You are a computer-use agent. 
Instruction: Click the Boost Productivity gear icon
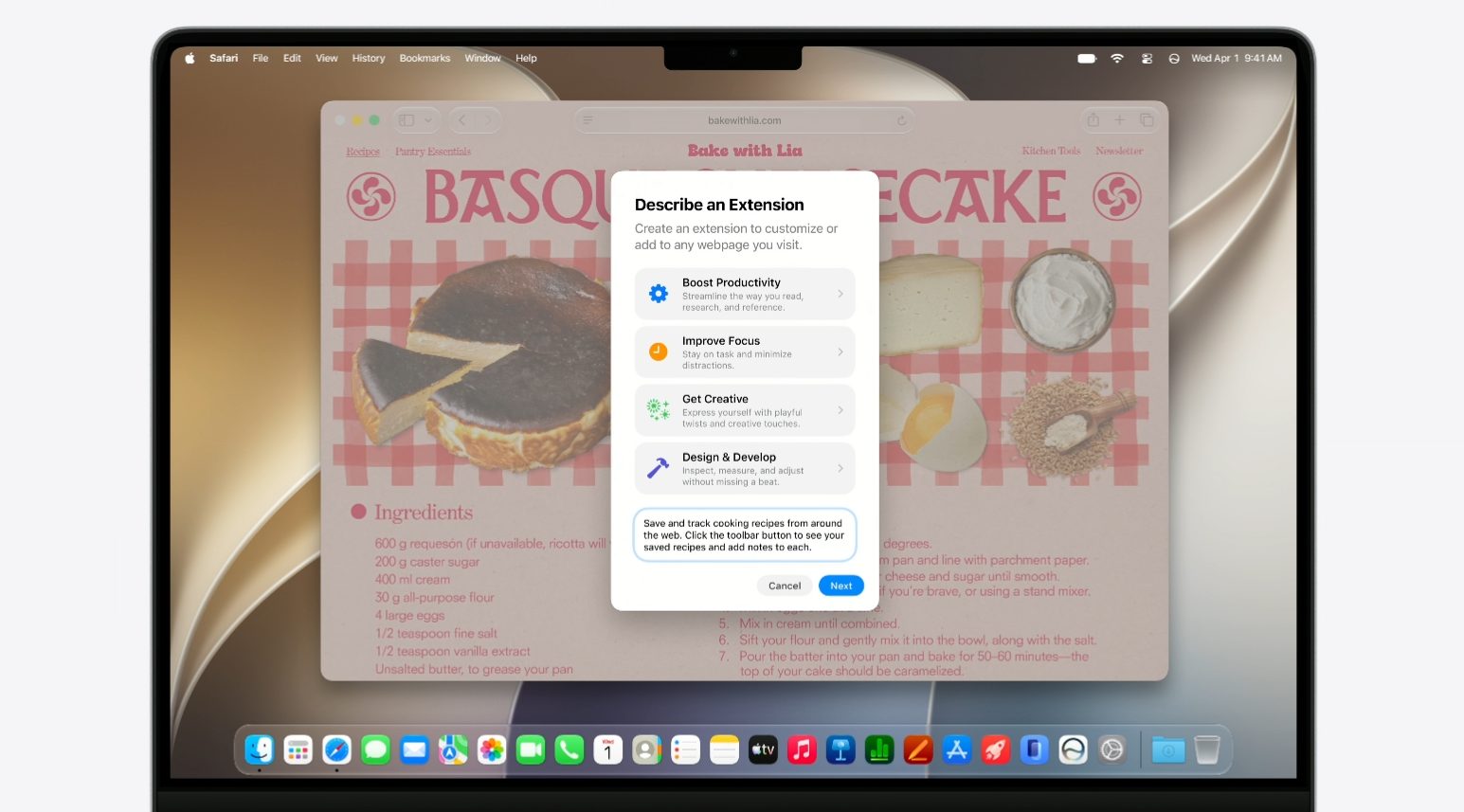[x=658, y=294]
